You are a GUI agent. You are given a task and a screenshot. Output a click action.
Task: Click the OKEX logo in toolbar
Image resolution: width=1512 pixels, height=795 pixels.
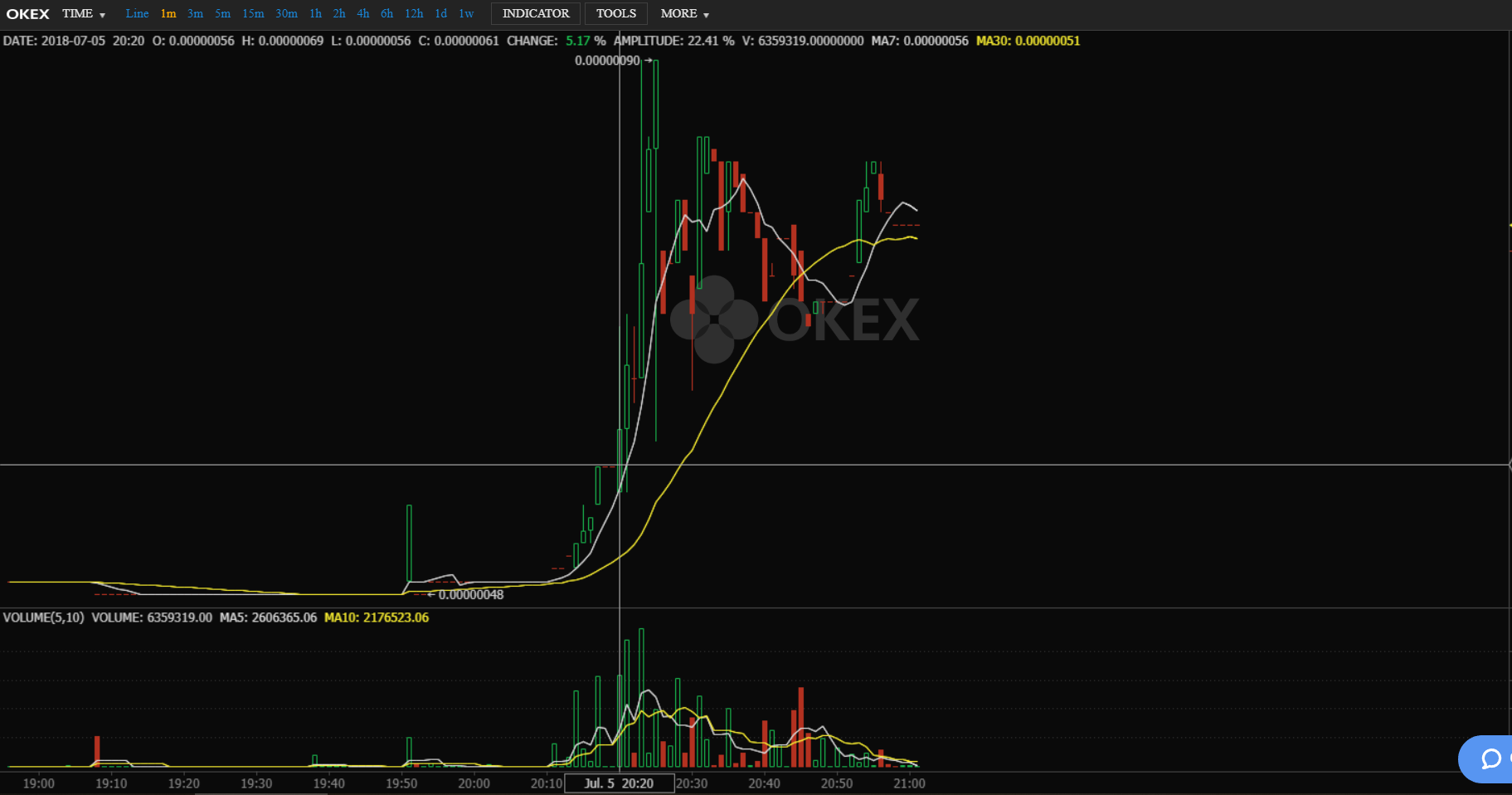click(x=28, y=14)
